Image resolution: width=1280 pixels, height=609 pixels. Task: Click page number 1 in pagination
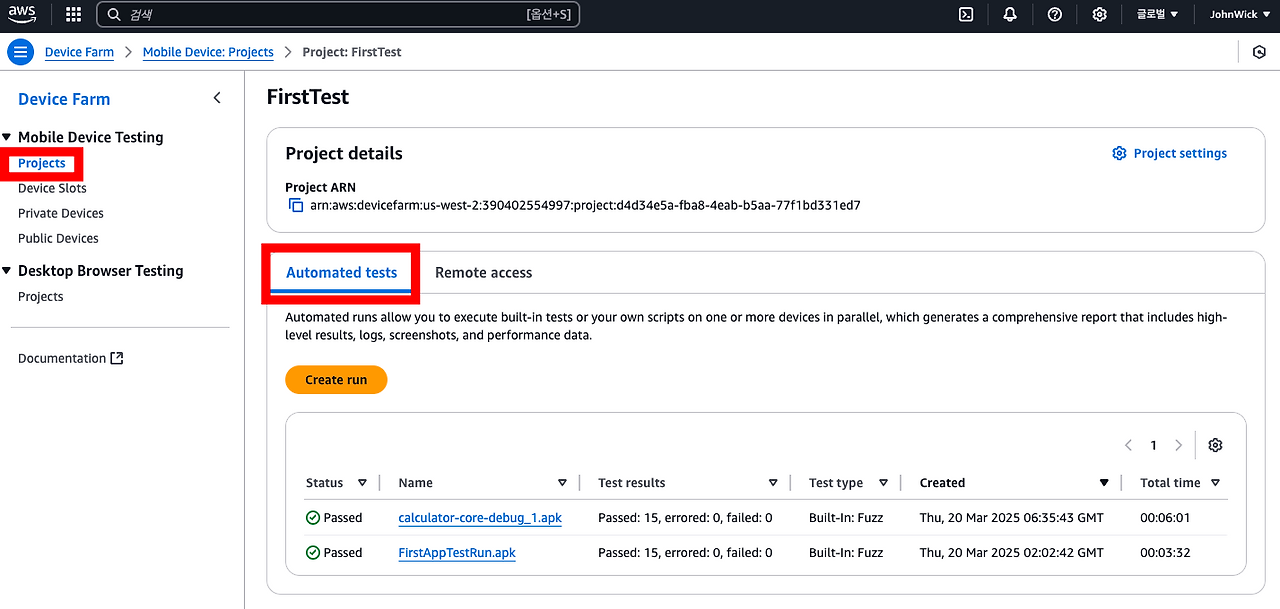click(x=1153, y=445)
